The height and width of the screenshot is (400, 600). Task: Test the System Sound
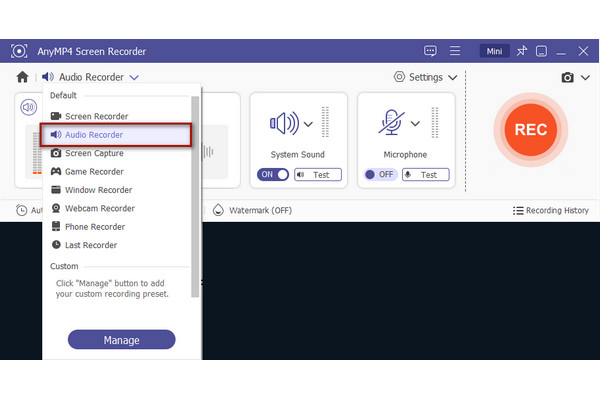click(318, 175)
